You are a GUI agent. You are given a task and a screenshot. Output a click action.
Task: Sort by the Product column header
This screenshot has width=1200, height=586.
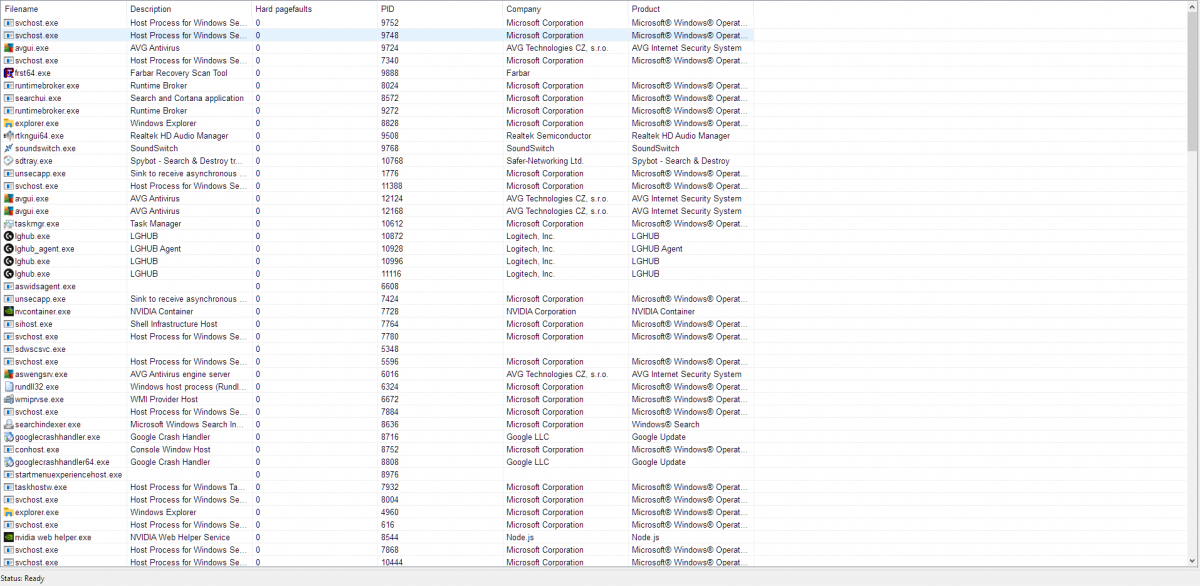point(691,8)
